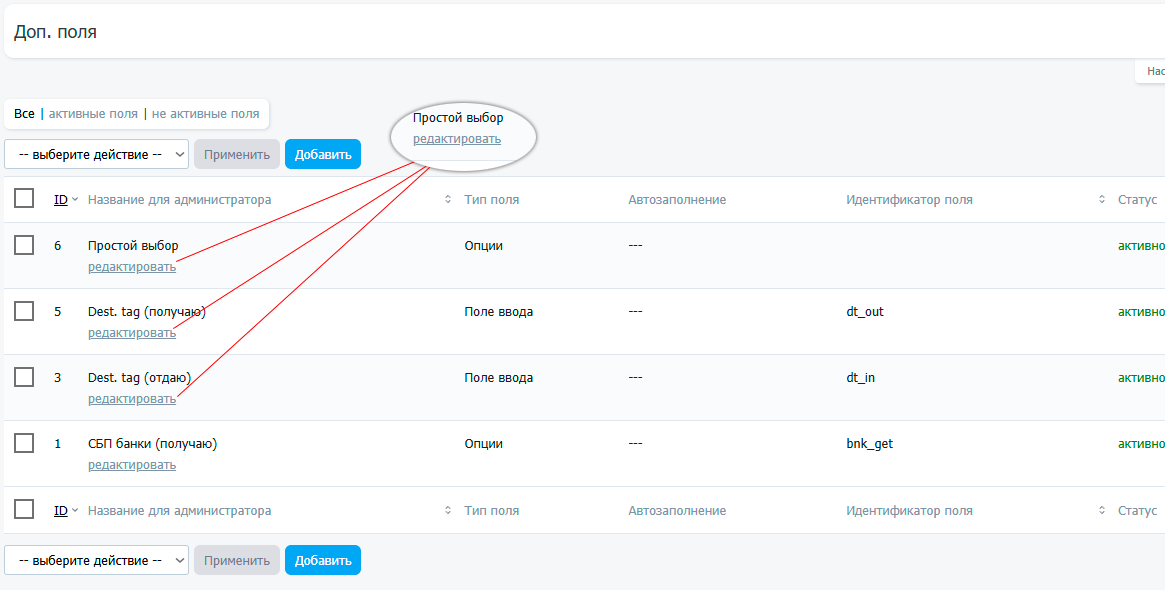1165x590 pixels.
Task: Click sort icon beside bottom Идентификатор поля
Action: point(1102,511)
